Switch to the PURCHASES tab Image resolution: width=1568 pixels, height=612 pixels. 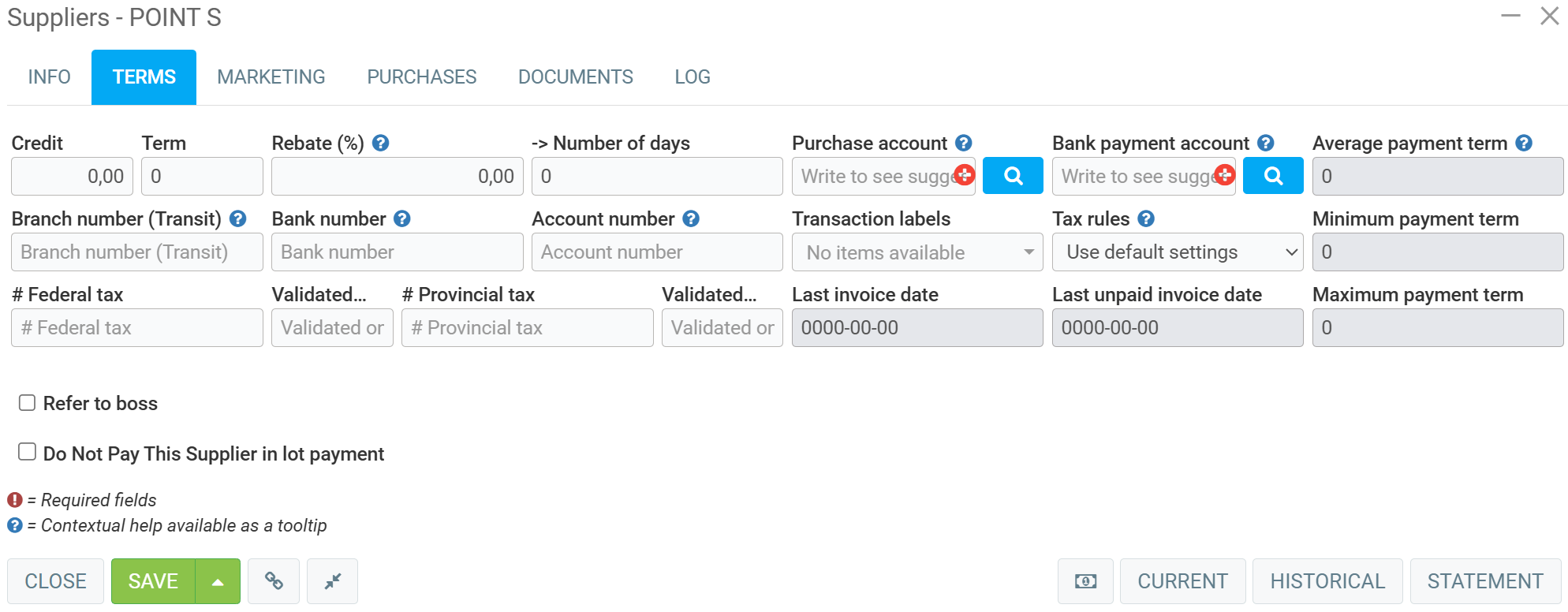[421, 76]
